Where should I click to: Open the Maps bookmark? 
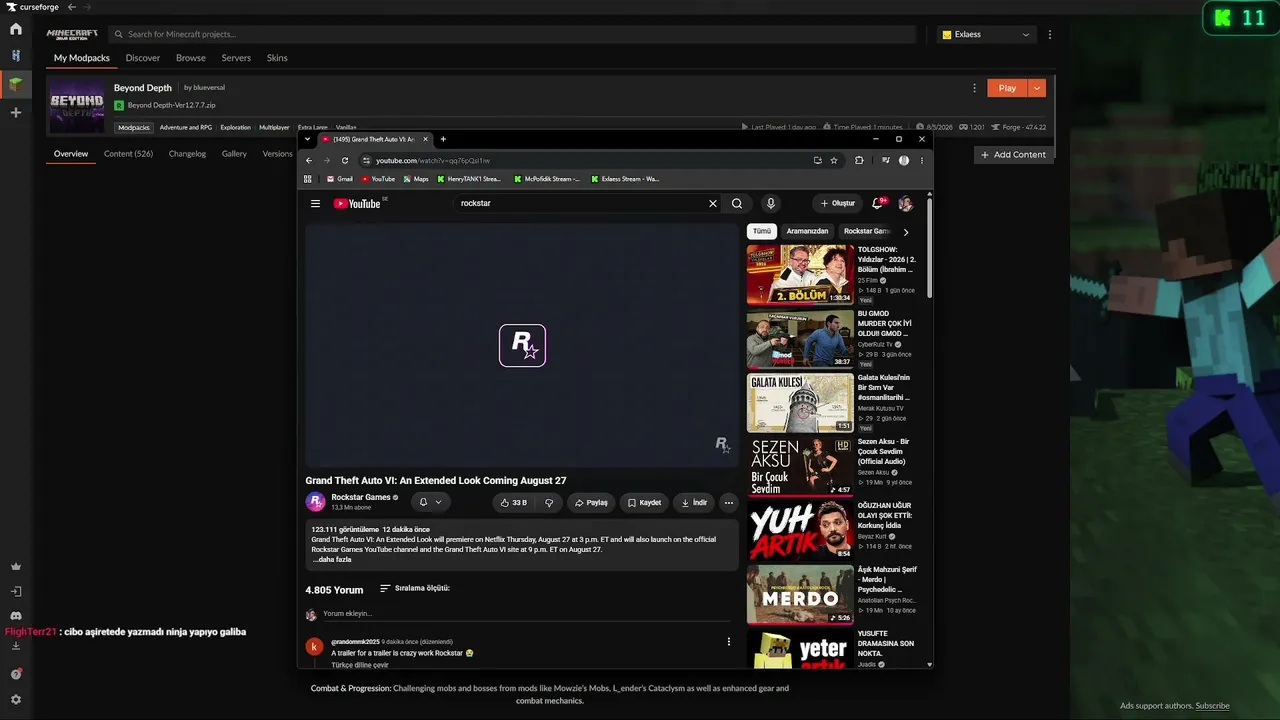pos(415,179)
